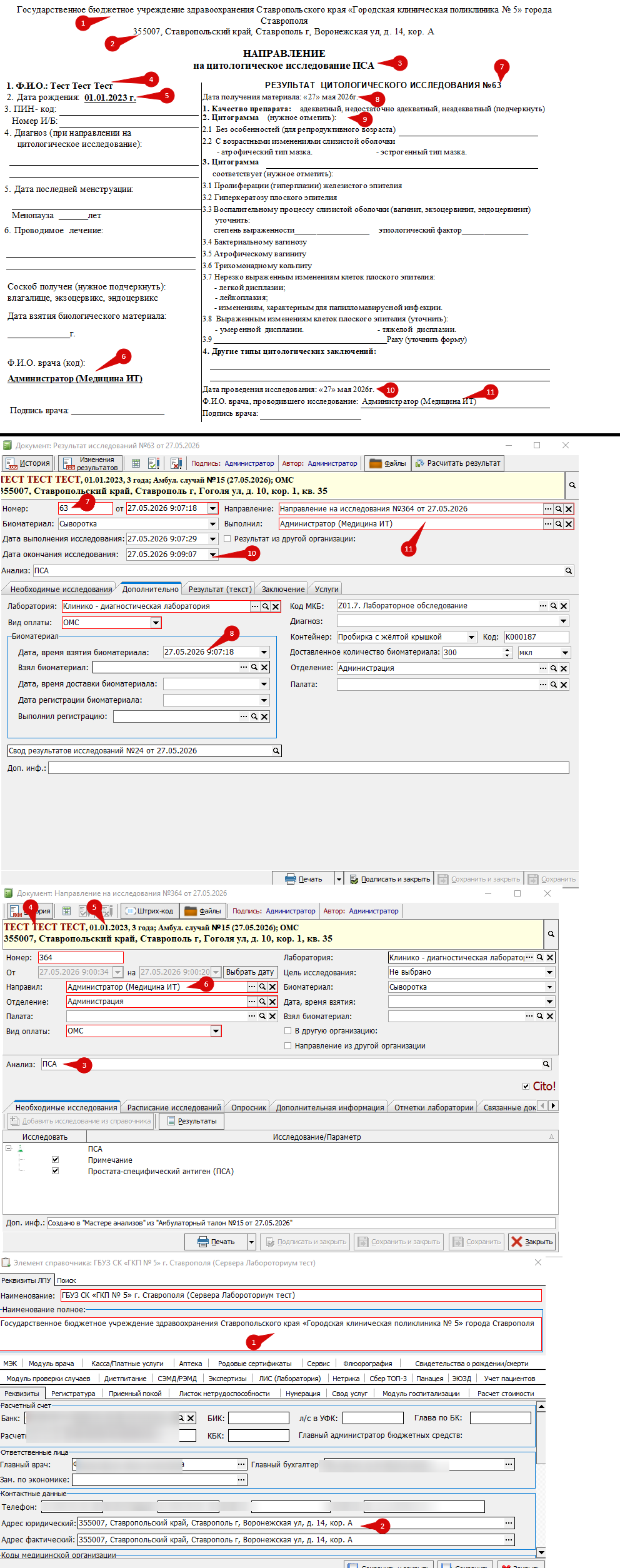Click magnifier icon in Анализ ПСА field of Результат window
The image size is (620, 1568).
point(569,571)
